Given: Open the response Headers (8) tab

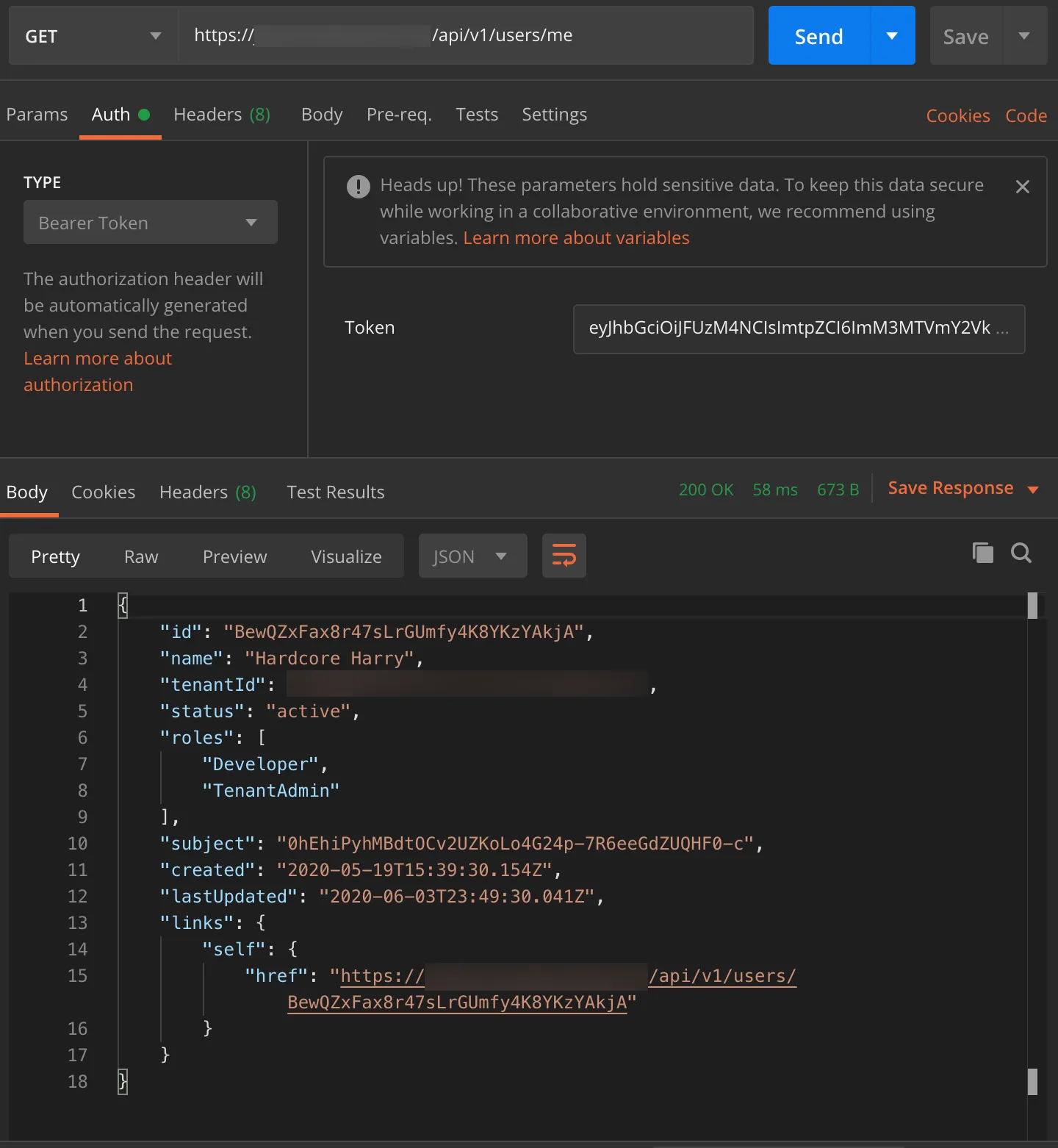Looking at the screenshot, I should [208, 492].
